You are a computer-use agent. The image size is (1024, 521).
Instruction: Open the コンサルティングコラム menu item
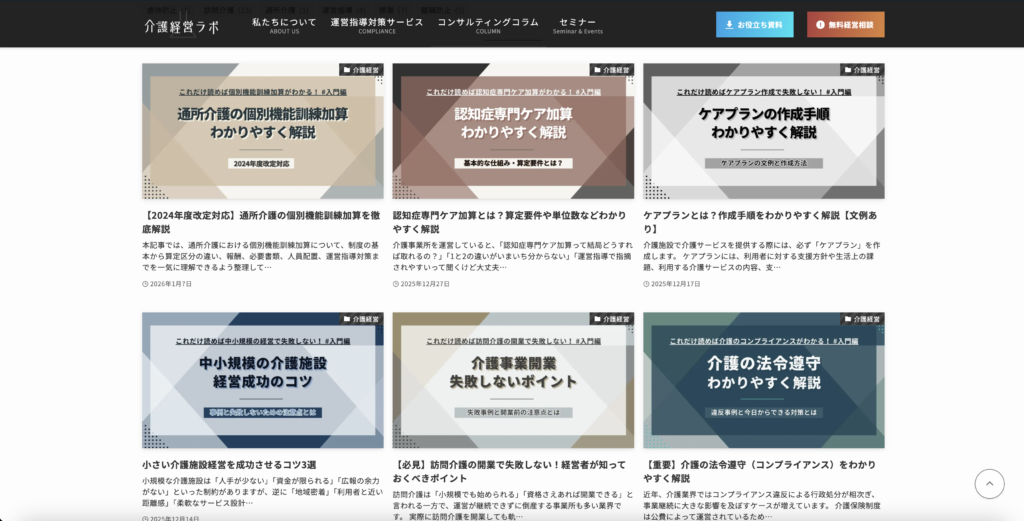click(x=488, y=25)
